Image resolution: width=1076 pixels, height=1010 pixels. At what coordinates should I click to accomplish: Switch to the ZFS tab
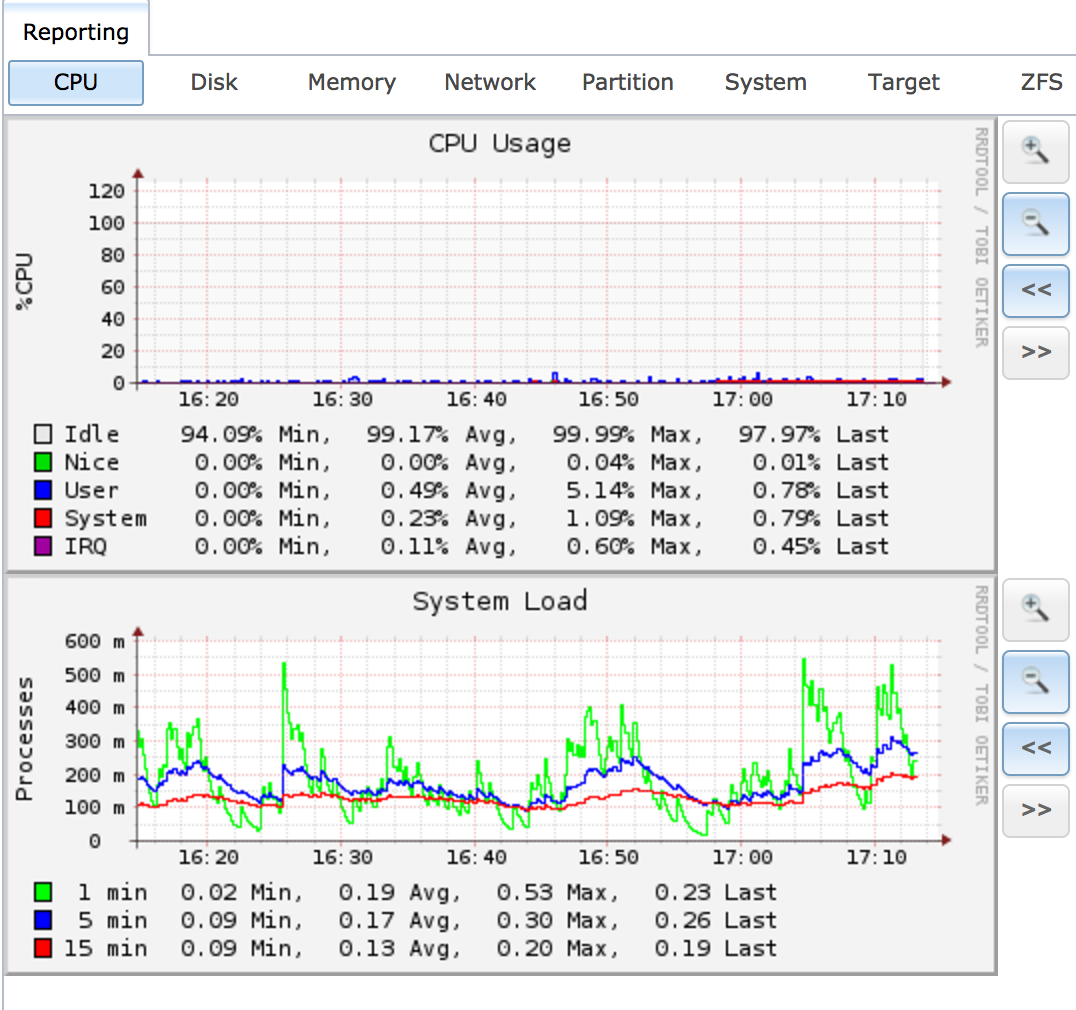[1041, 82]
